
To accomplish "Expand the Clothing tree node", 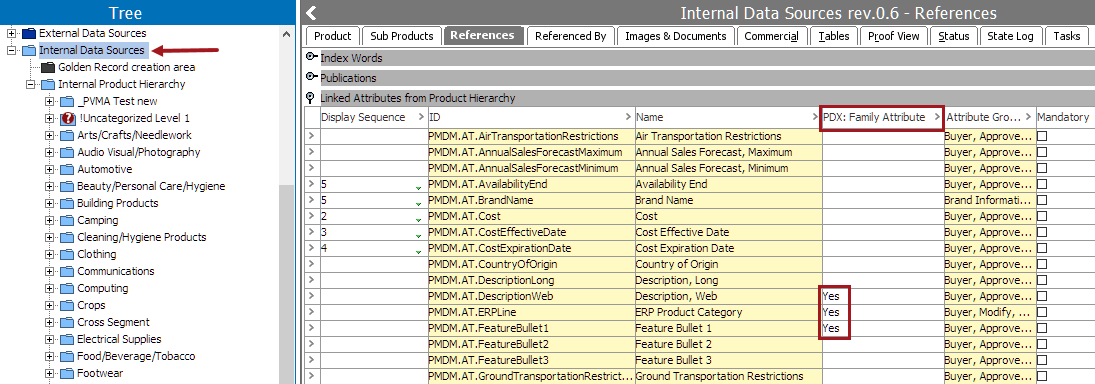I will pos(49,255).
